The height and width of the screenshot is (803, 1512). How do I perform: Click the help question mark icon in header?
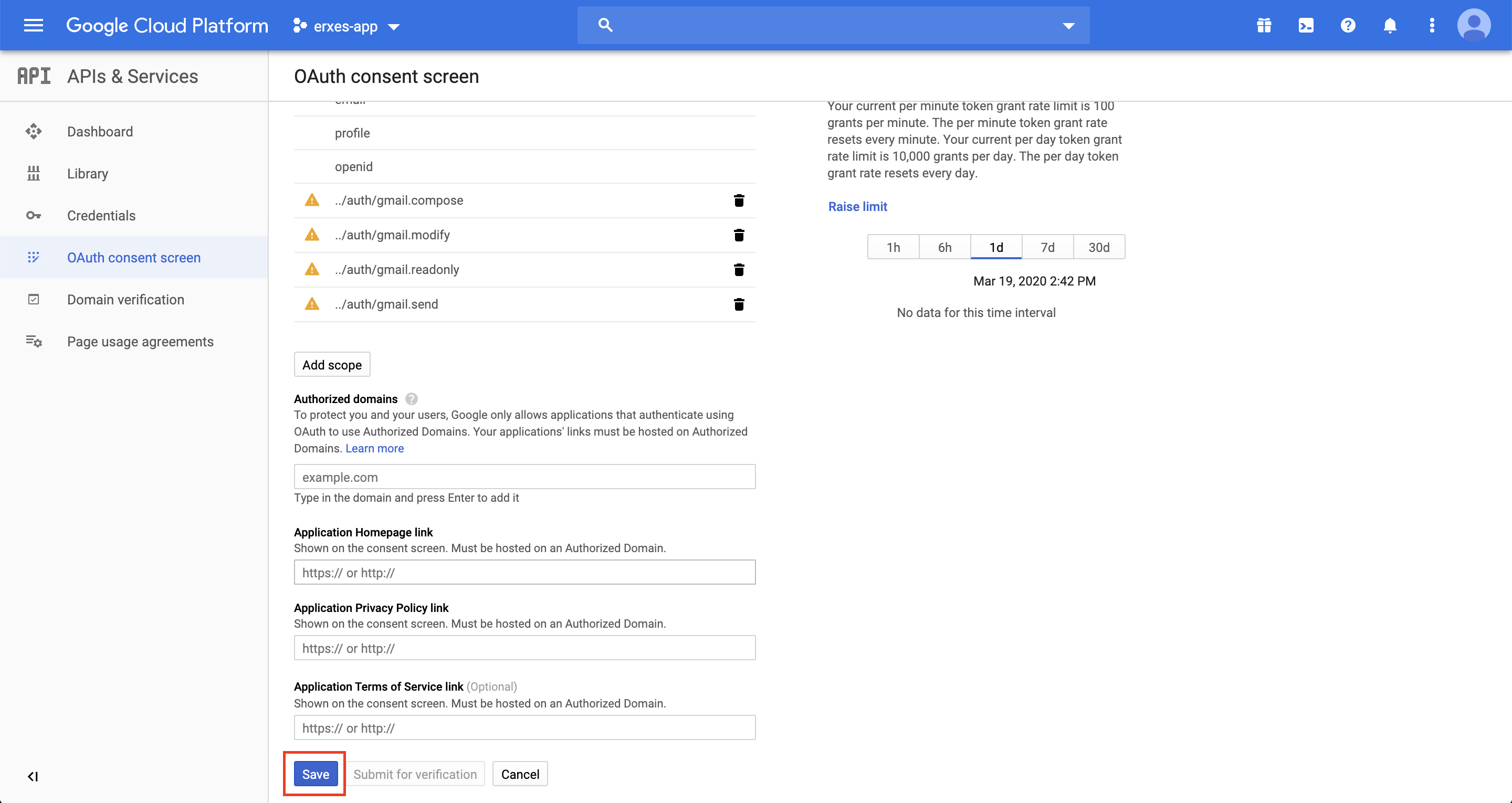click(x=1348, y=25)
